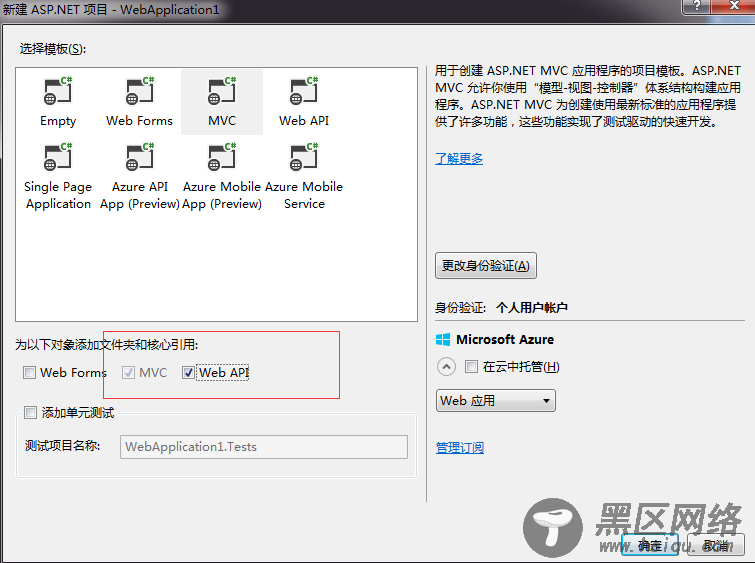Select Azure Mobile App (Preview) template icon
755x563 pixels.
[222, 157]
